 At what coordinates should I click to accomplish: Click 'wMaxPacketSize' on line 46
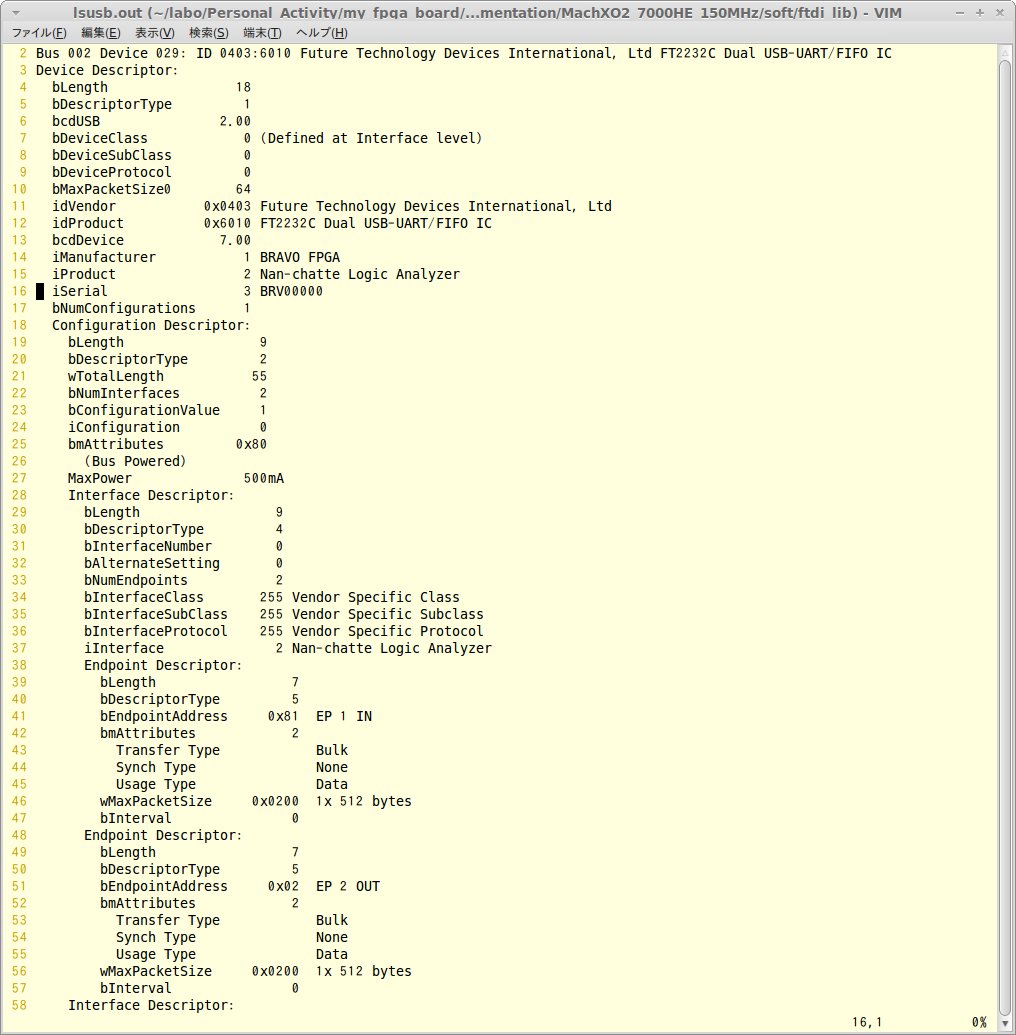click(x=156, y=801)
